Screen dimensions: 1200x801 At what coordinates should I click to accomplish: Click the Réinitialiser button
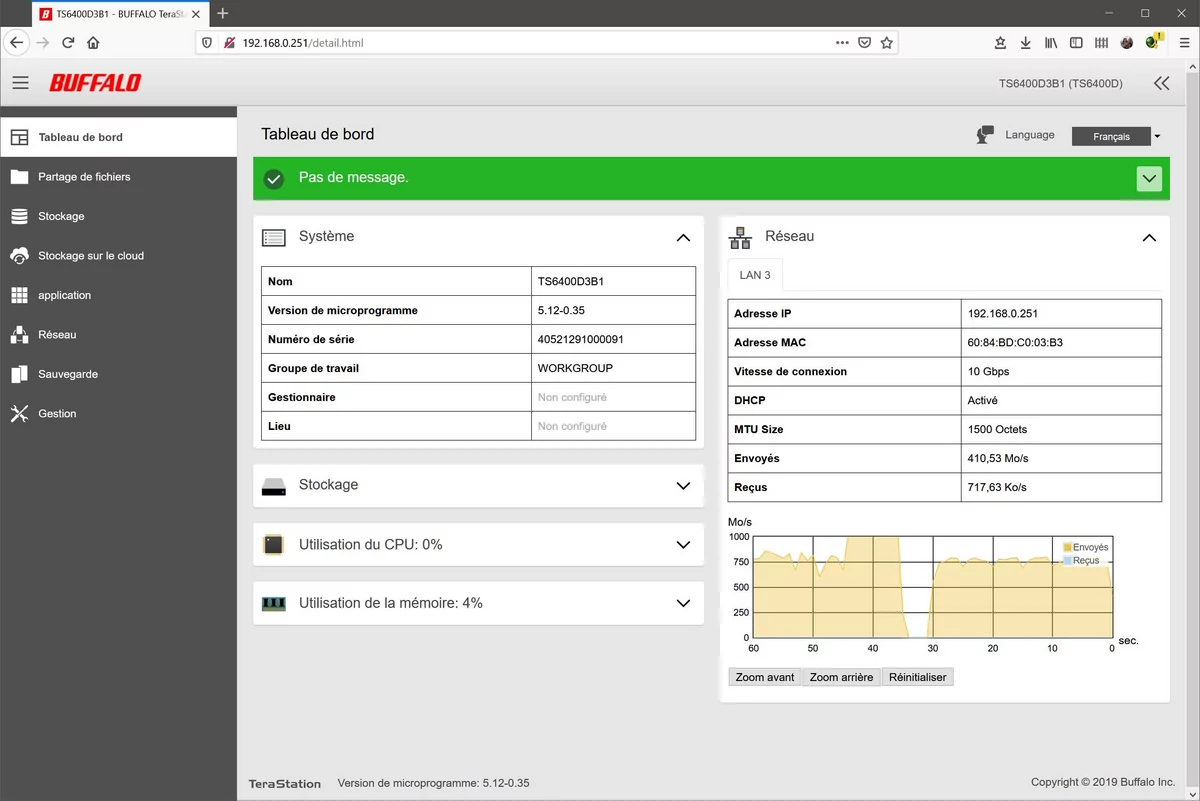(x=918, y=677)
